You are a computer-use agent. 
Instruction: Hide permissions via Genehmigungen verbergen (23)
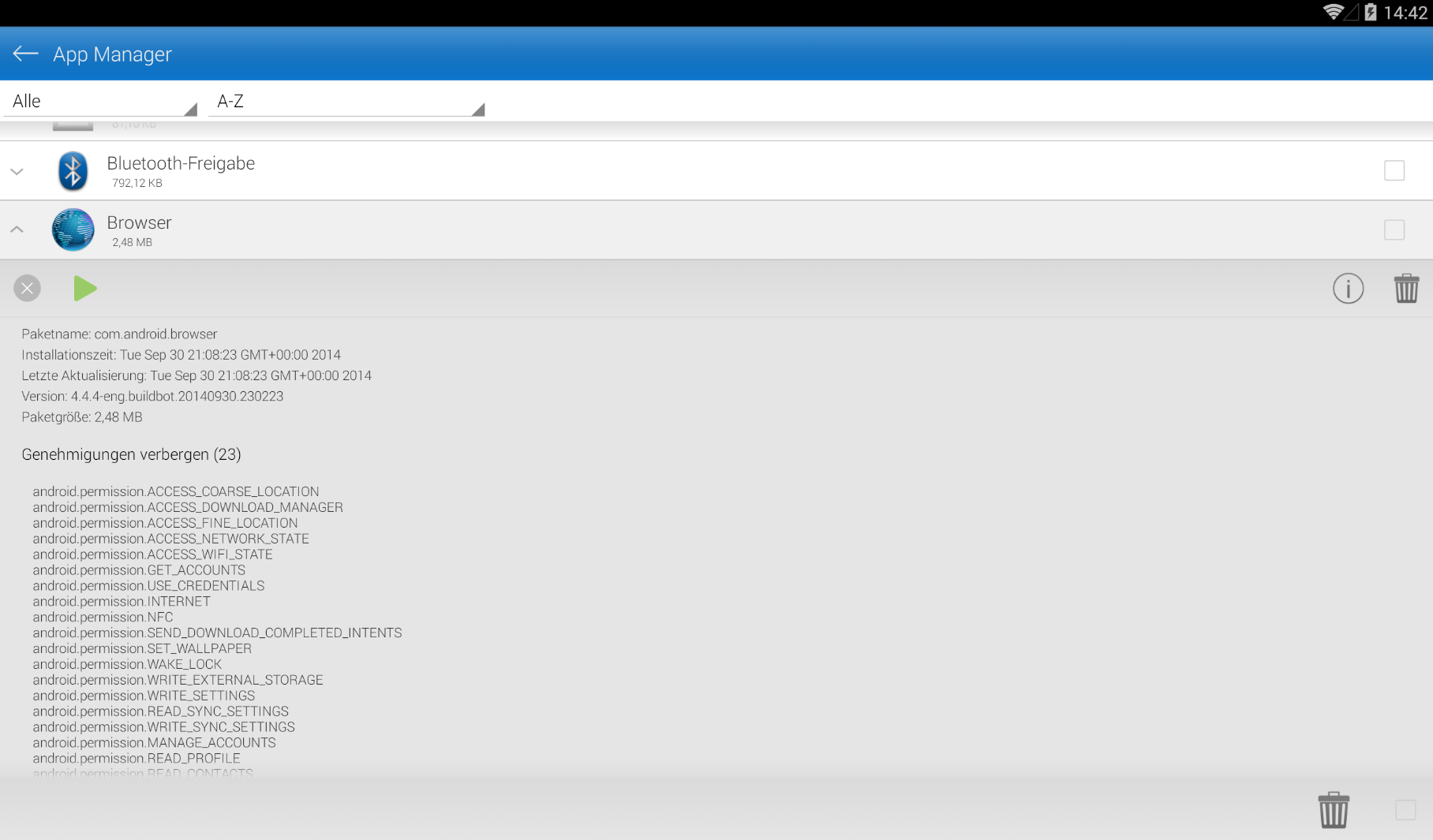pos(131,454)
